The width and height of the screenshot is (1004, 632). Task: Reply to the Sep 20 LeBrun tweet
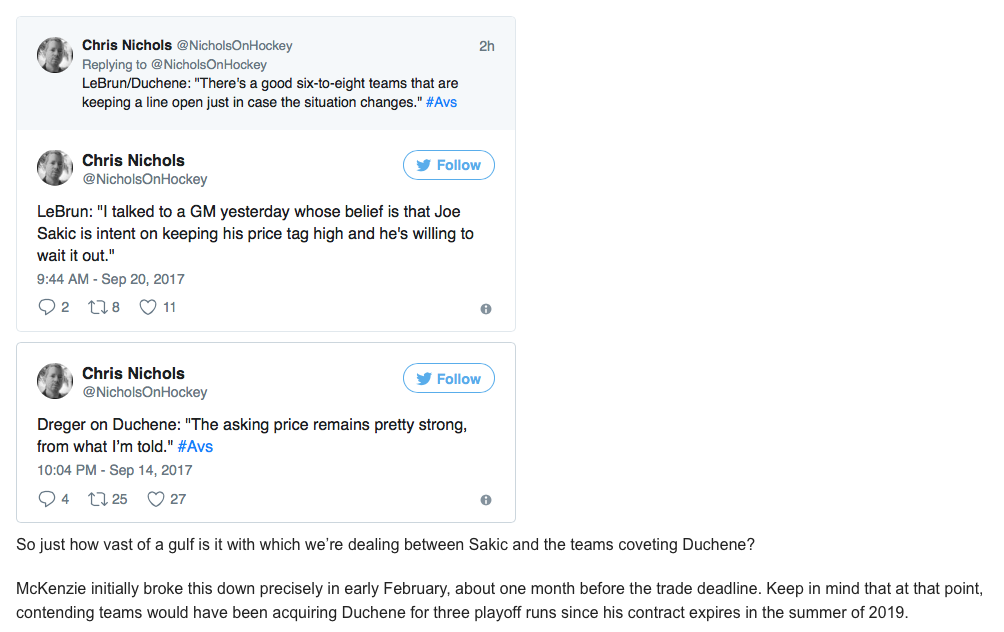click(x=47, y=307)
